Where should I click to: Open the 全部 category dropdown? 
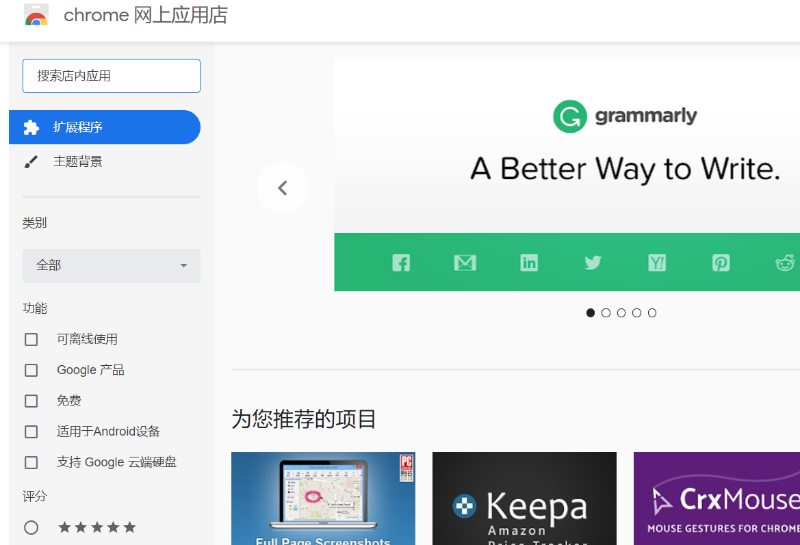click(x=111, y=266)
